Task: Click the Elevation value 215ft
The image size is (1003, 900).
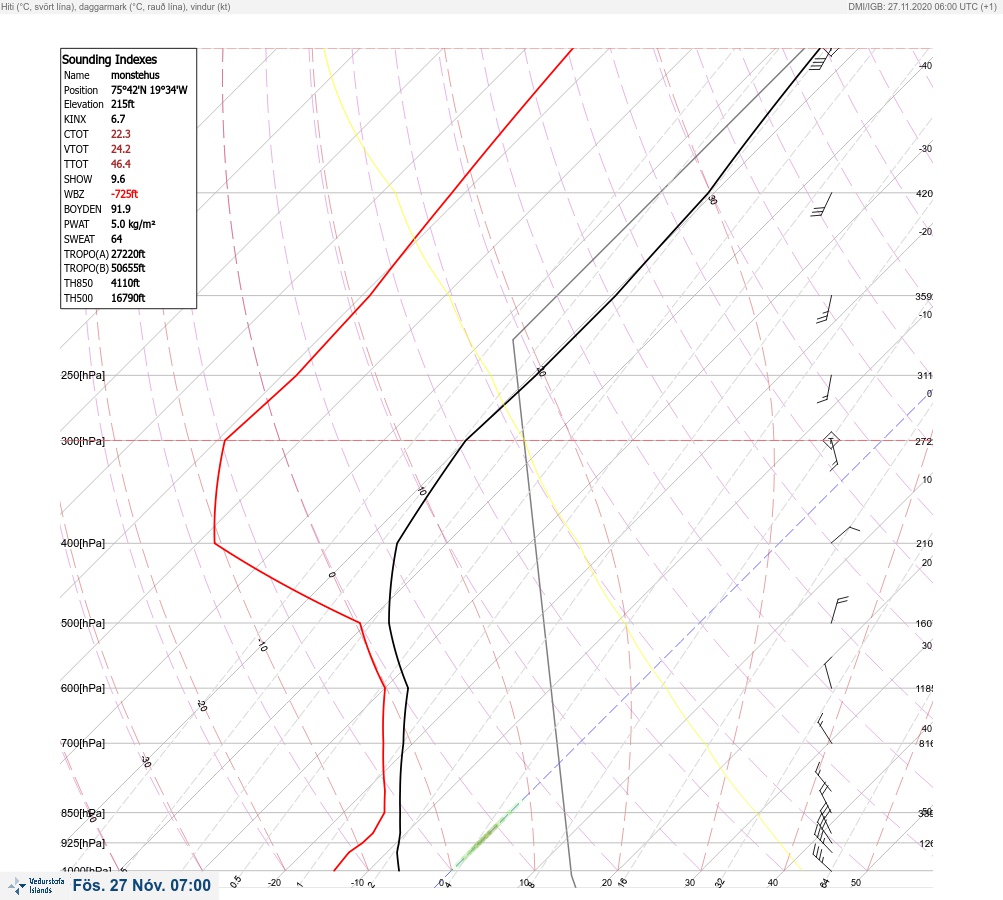Action: pyautogui.click(x=122, y=104)
